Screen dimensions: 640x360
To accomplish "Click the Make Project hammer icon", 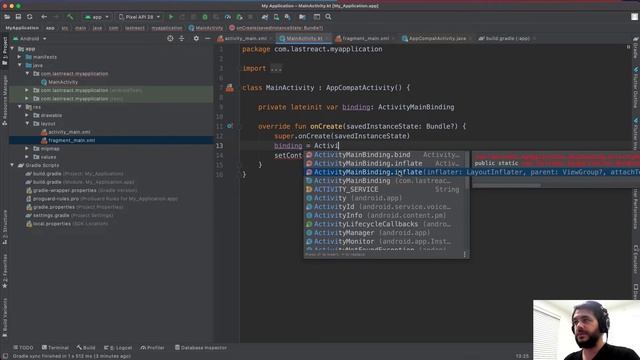I will coord(70,17).
